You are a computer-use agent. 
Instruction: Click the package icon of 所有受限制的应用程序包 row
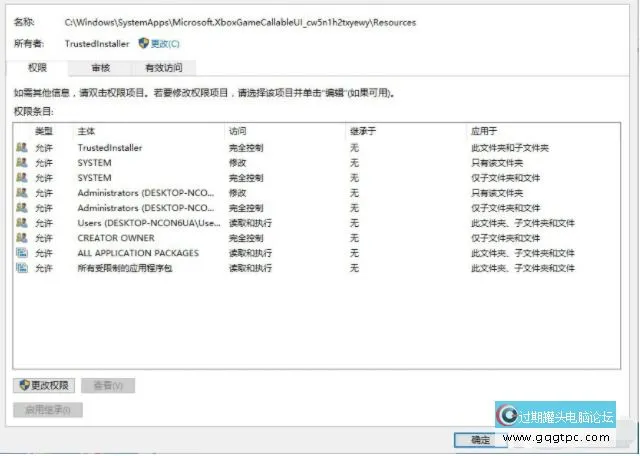coord(22,268)
